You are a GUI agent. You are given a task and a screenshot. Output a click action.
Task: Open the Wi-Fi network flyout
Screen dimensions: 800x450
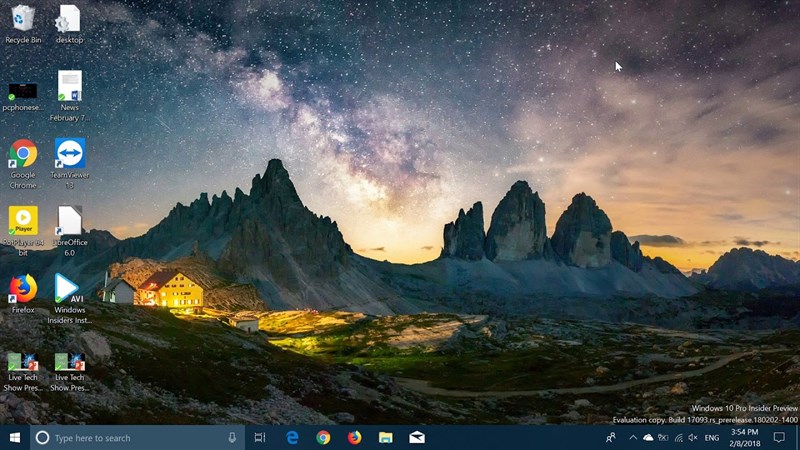(x=679, y=438)
